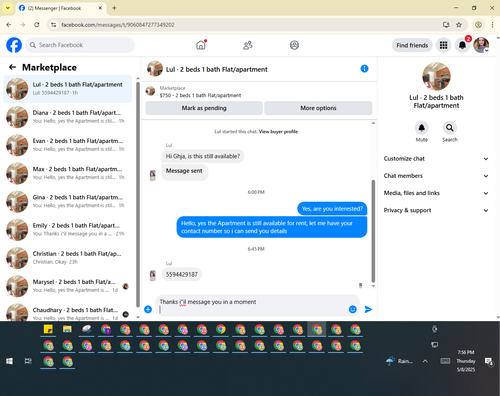The image size is (500, 396).
Task: Mute the conversation with the bell icon
Action: (x=422, y=128)
